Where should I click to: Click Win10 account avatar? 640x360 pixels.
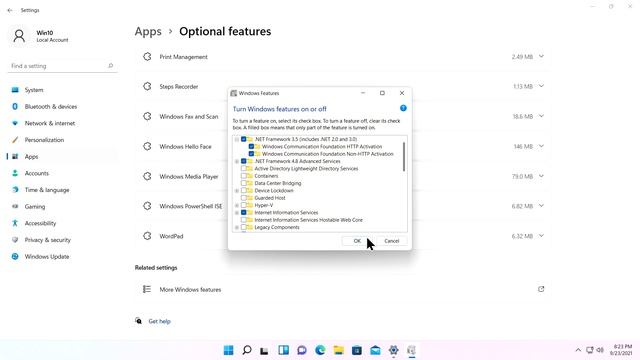(x=19, y=36)
